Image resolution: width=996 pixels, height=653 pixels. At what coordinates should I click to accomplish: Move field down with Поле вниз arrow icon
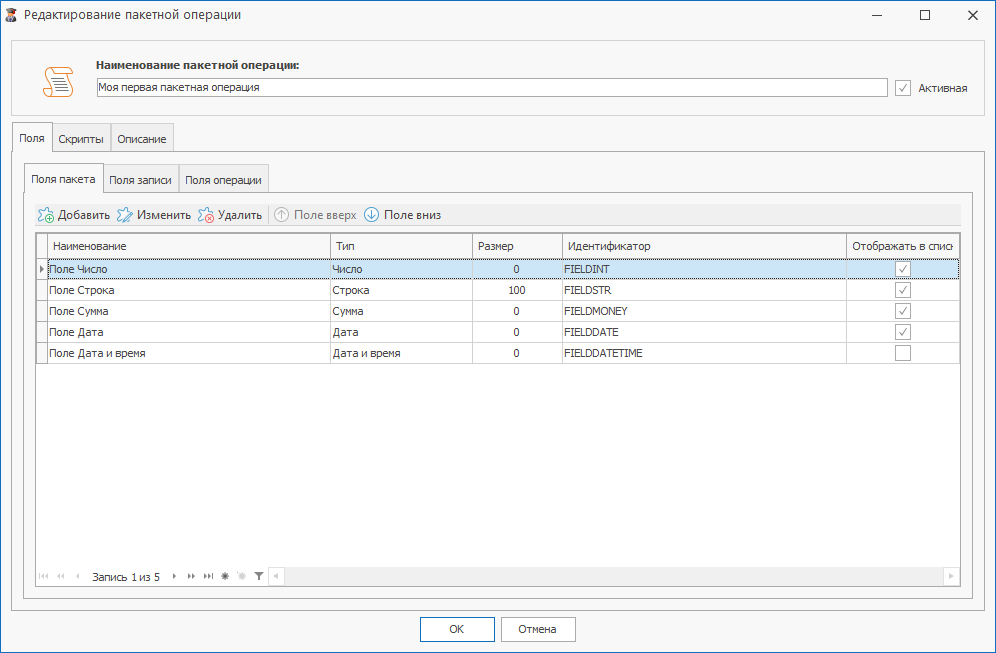click(372, 215)
